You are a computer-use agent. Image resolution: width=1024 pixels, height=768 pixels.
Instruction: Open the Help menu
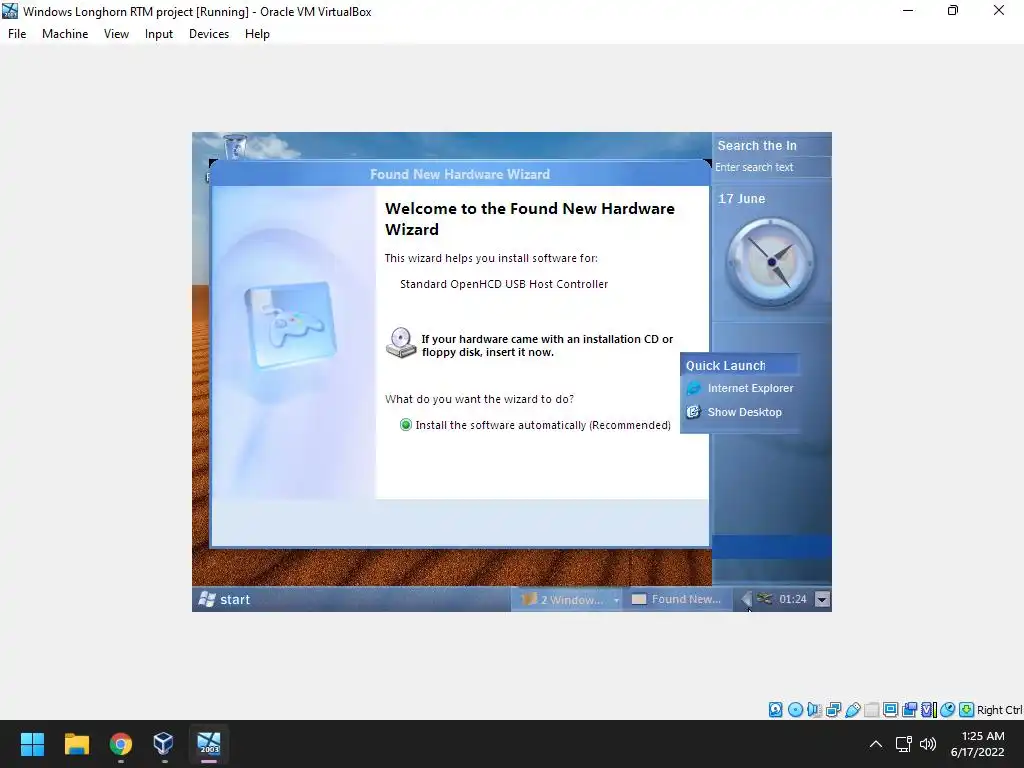click(257, 34)
